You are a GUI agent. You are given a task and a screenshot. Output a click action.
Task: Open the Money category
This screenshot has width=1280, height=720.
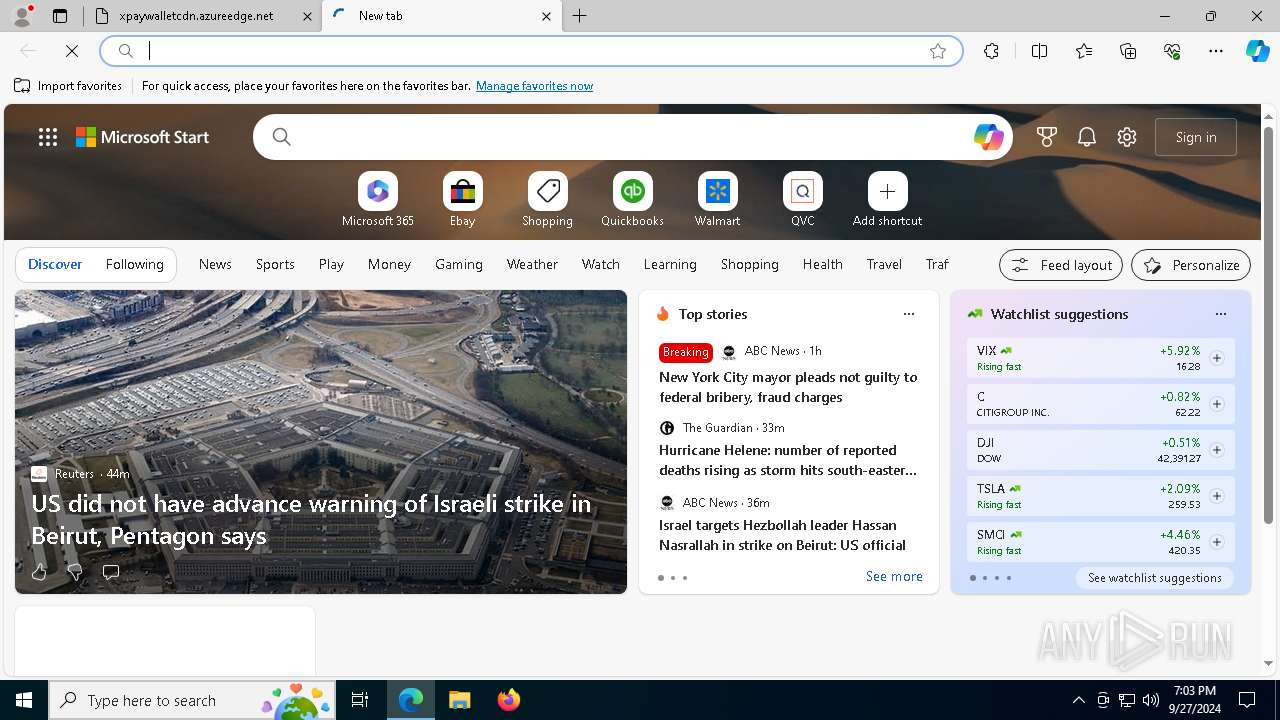tap(389, 264)
